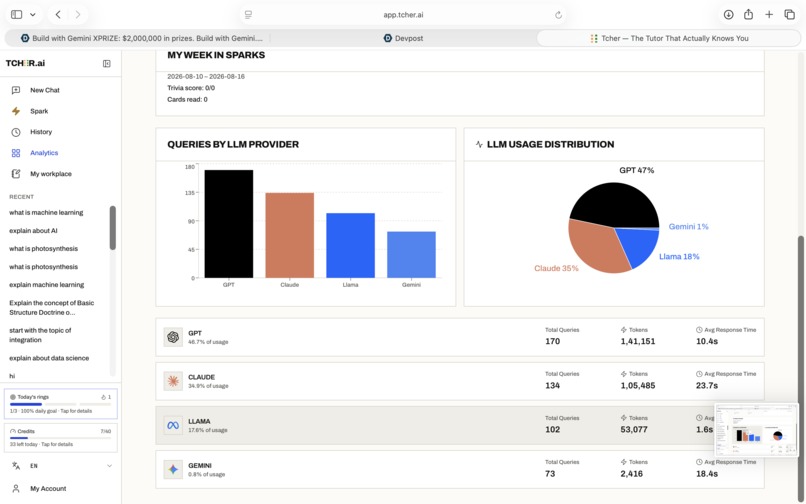
Task: Open a new tab with plus icon
Action: (x=769, y=14)
